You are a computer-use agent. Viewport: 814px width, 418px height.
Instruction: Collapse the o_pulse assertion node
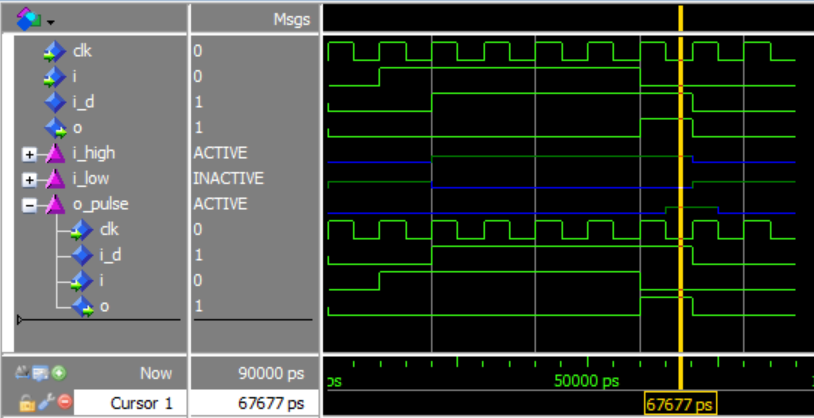(x=29, y=205)
